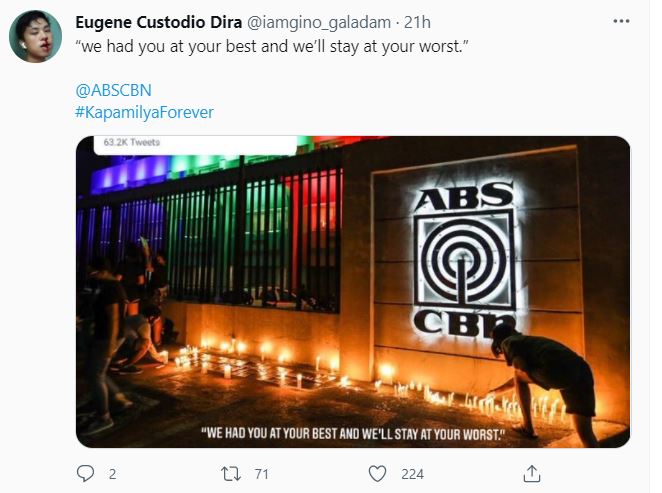
Task: Enlarge the ABS-CBN candlelight vigil image
Action: point(353,292)
